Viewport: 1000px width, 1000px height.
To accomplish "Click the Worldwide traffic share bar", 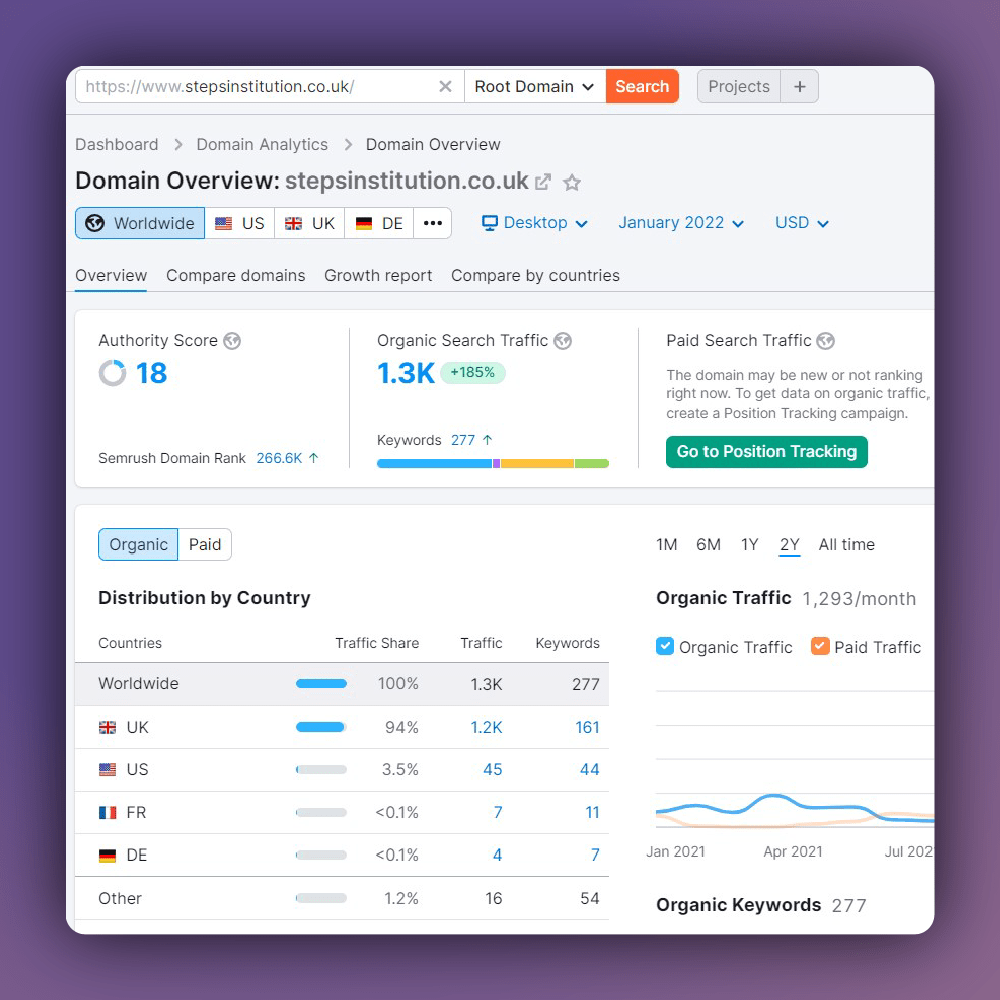I will click(x=321, y=684).
